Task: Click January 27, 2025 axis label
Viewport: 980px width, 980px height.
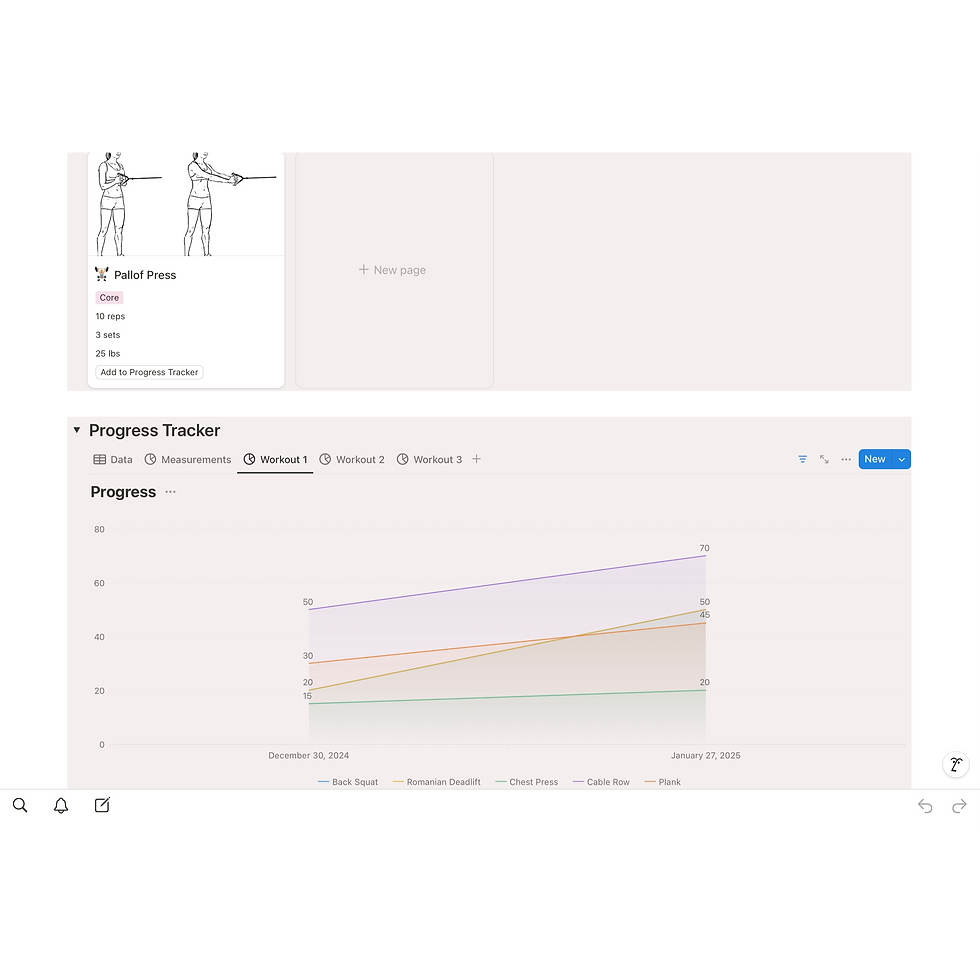Action: 706,756
